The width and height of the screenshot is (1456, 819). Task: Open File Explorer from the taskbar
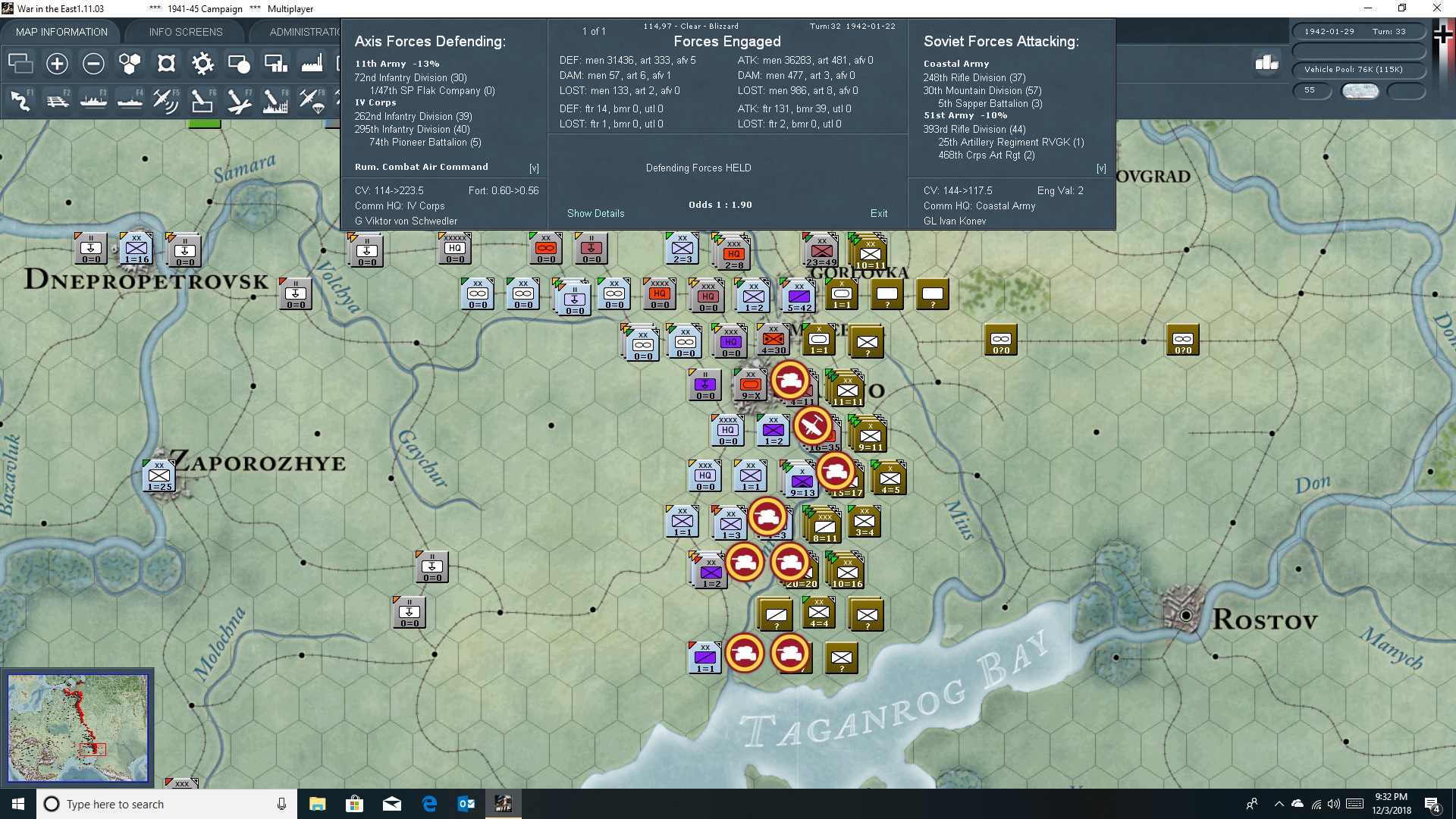pos(317,804)
